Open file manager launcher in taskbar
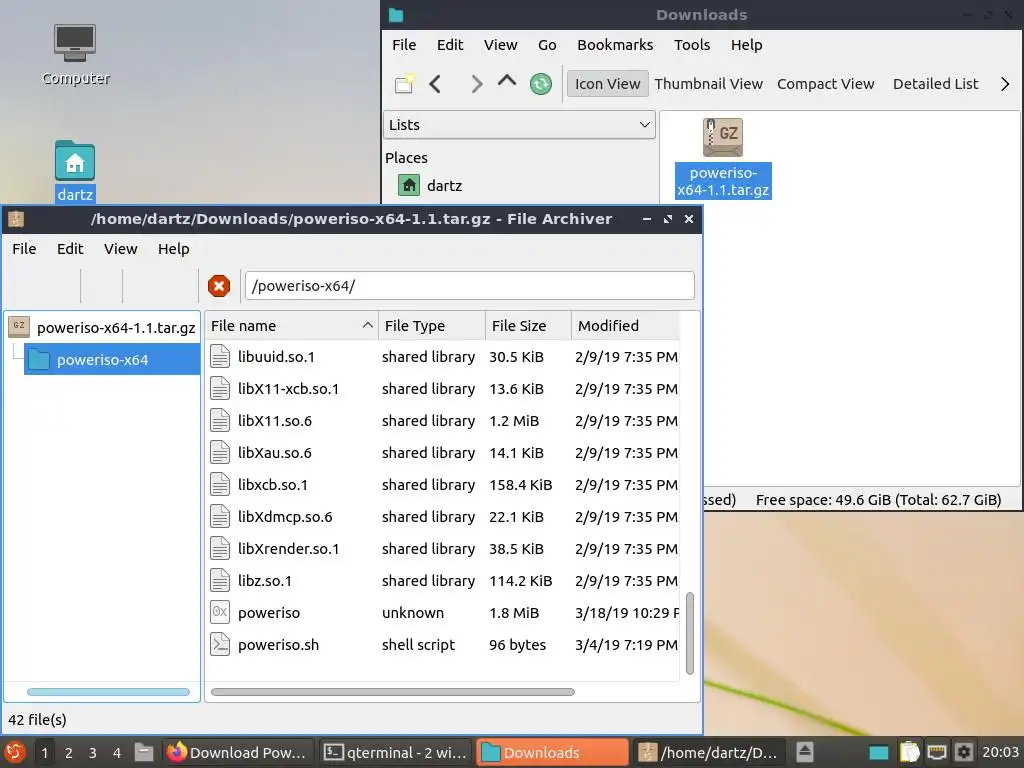 pyautogui.click(x=144, y=752)
